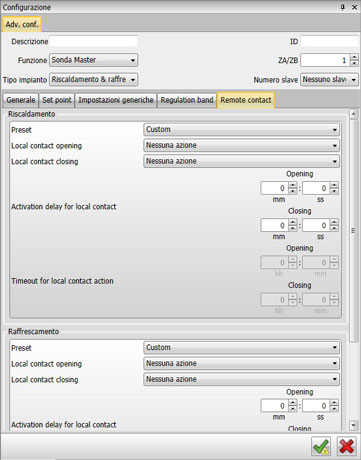Increment Riscaldamento activation delay Opening mm
Screen dimensions: 361x460
293,185
